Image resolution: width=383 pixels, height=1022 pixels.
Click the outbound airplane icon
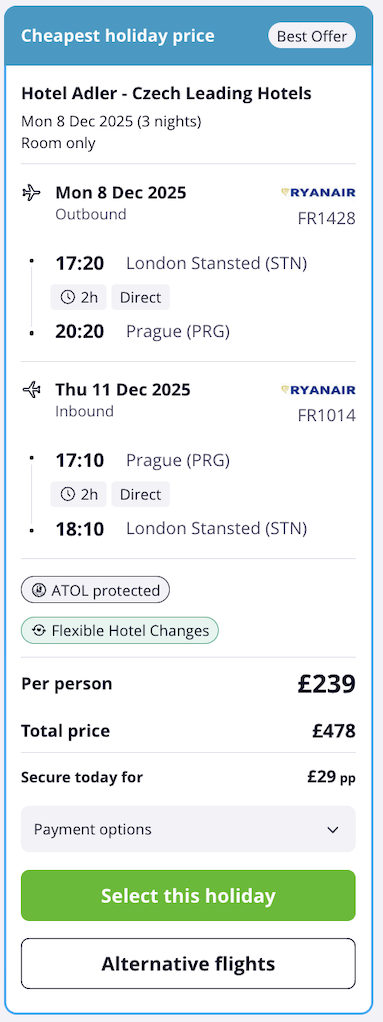click(31, 193)
